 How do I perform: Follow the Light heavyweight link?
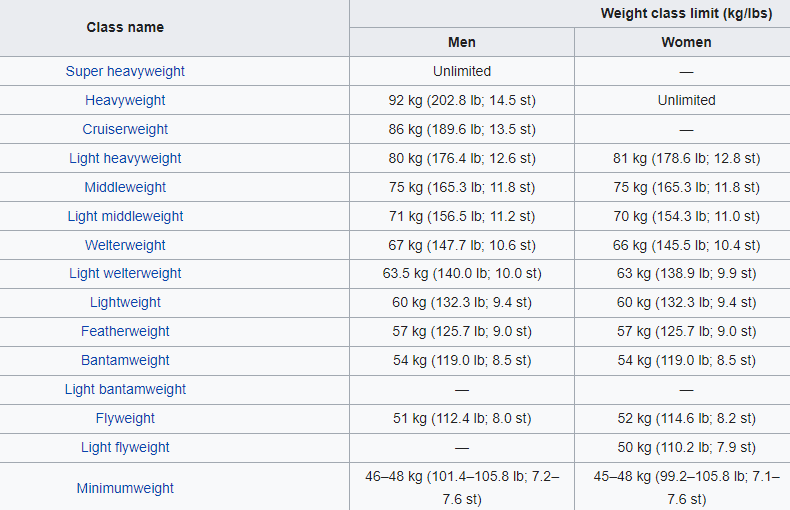click(x=125, y=158)
